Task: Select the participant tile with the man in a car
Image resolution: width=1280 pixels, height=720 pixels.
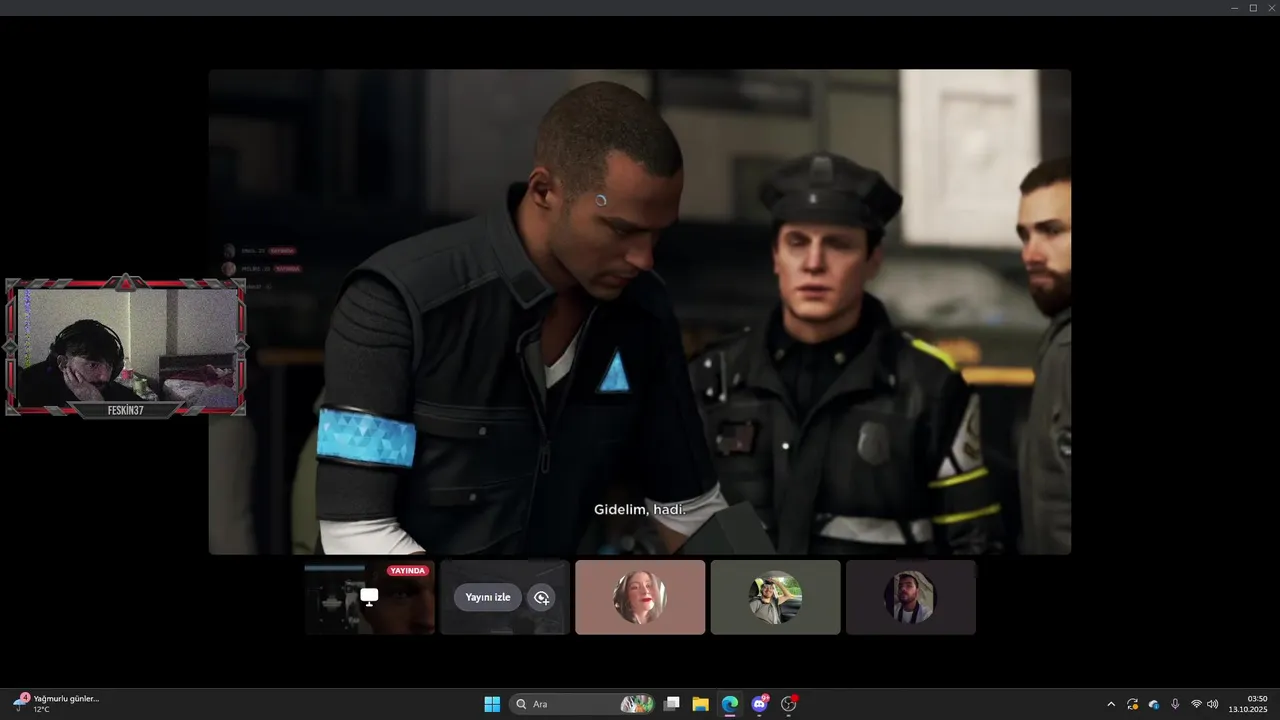Action: (x=775, y=597)
